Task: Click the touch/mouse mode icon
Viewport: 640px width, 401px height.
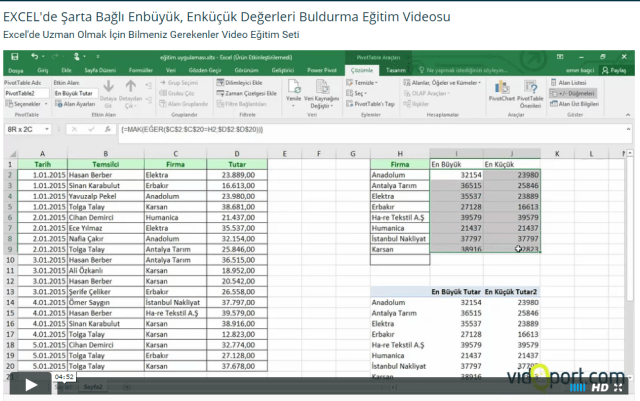Action: (76, 57)
